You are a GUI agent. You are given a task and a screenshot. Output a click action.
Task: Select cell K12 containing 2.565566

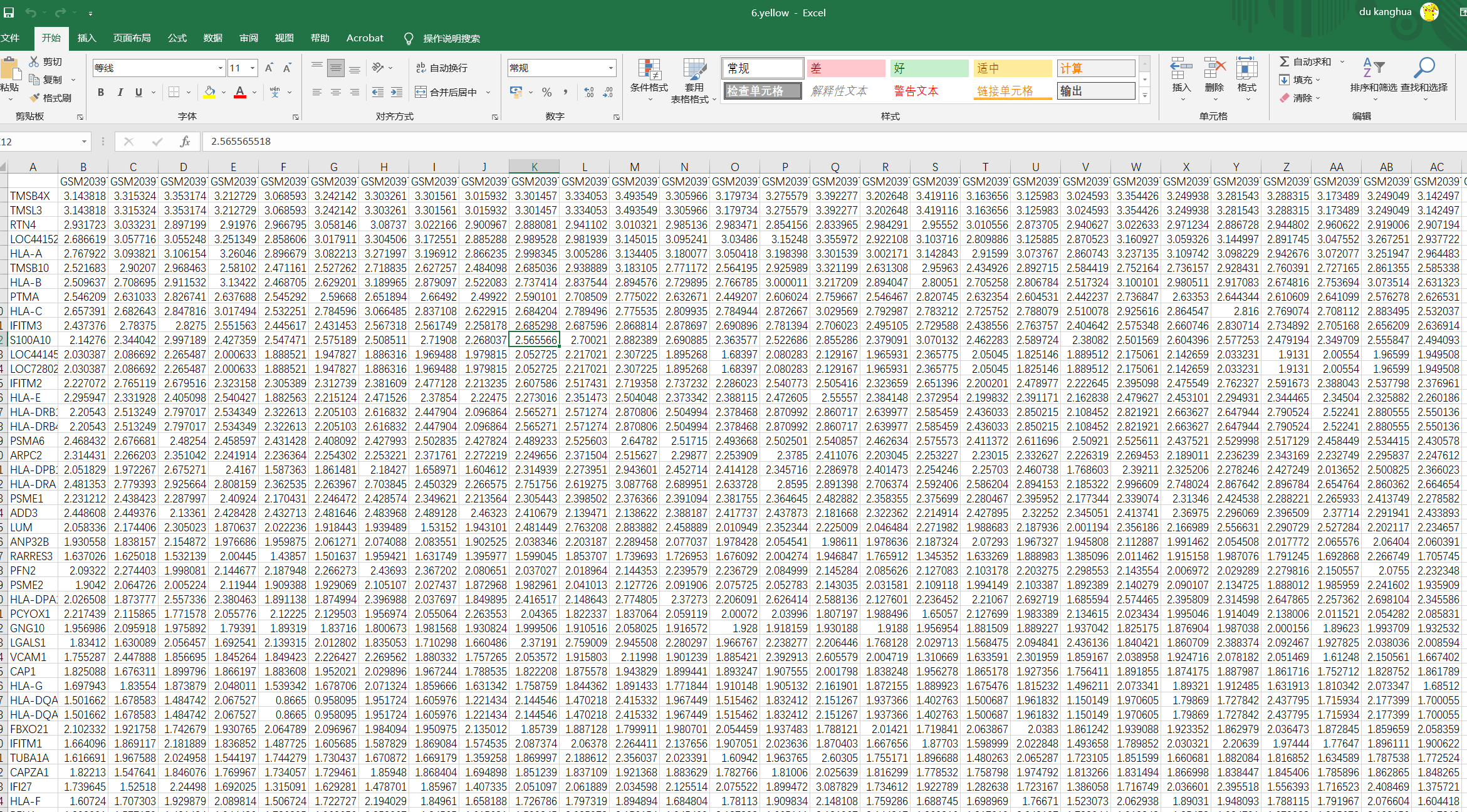(534, 340)
